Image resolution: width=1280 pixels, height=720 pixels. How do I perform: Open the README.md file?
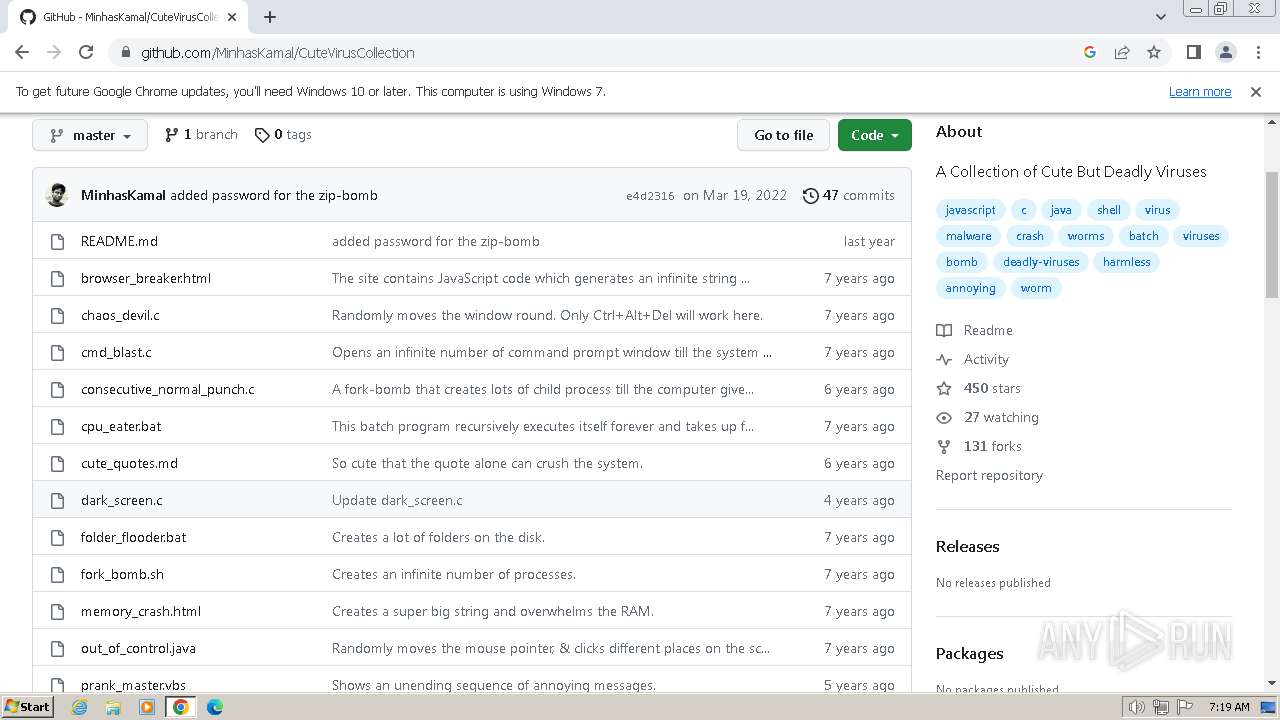pyautogui.click(x=119, y=241)
